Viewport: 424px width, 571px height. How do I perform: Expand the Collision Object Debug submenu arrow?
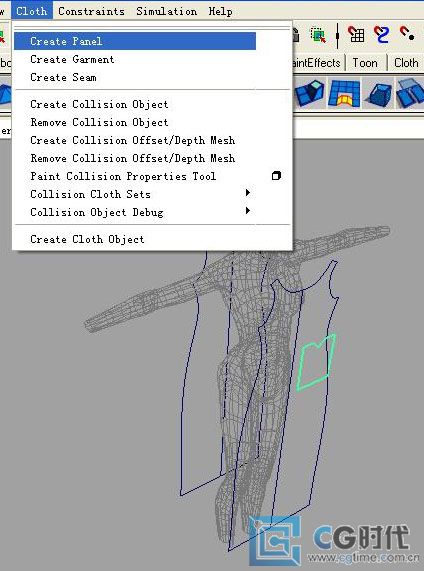[248, 210]
